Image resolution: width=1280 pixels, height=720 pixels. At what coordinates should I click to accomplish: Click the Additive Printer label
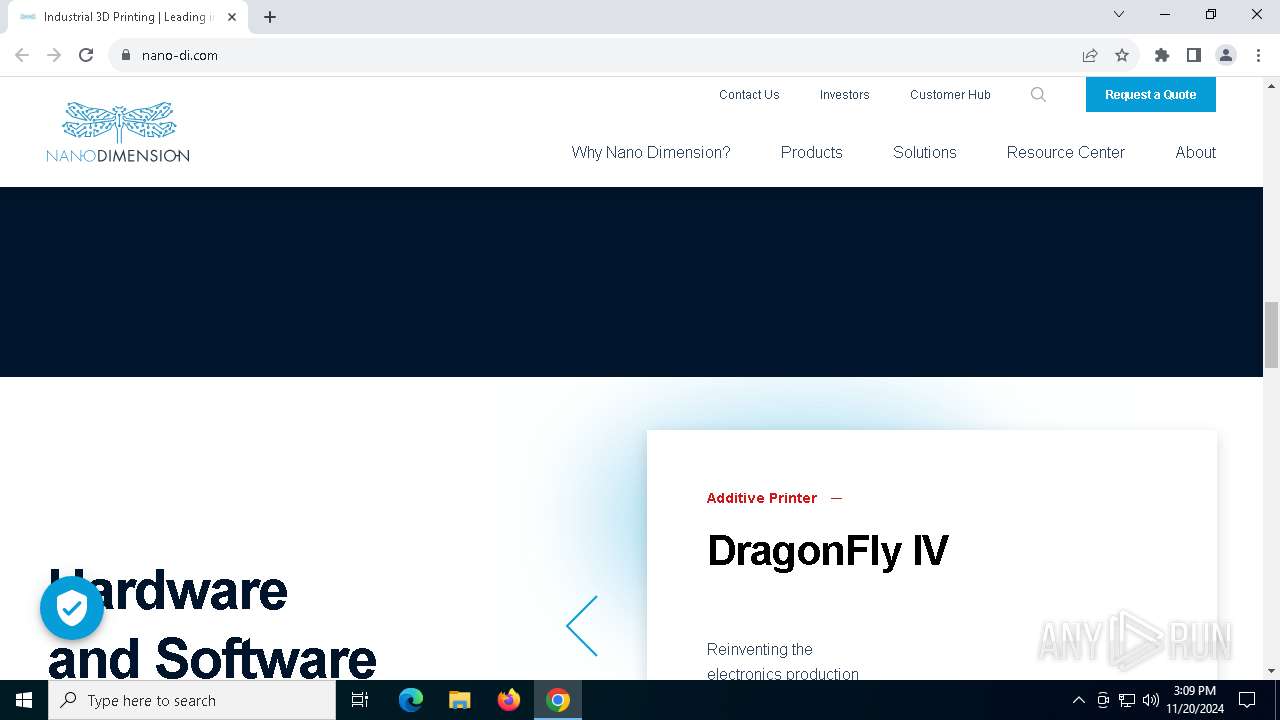pos(762,498)
